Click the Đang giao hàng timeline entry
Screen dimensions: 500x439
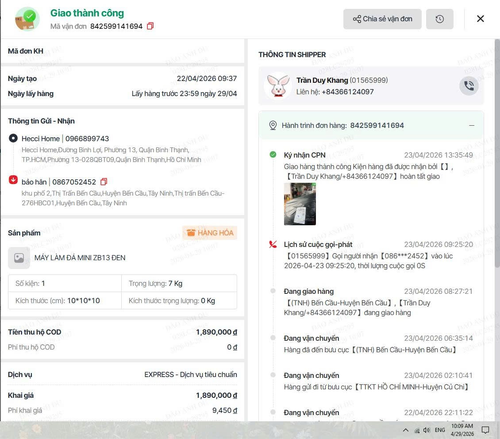coord(378,302)
